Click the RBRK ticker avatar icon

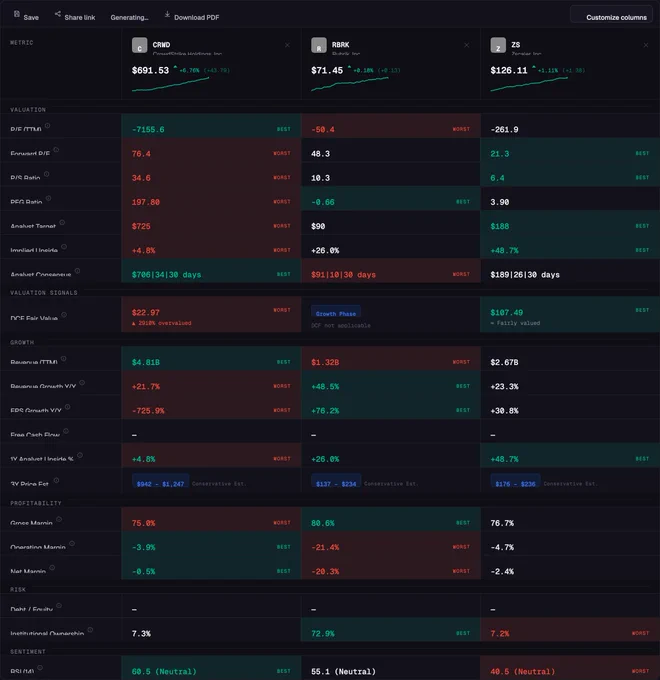(319, 45)
